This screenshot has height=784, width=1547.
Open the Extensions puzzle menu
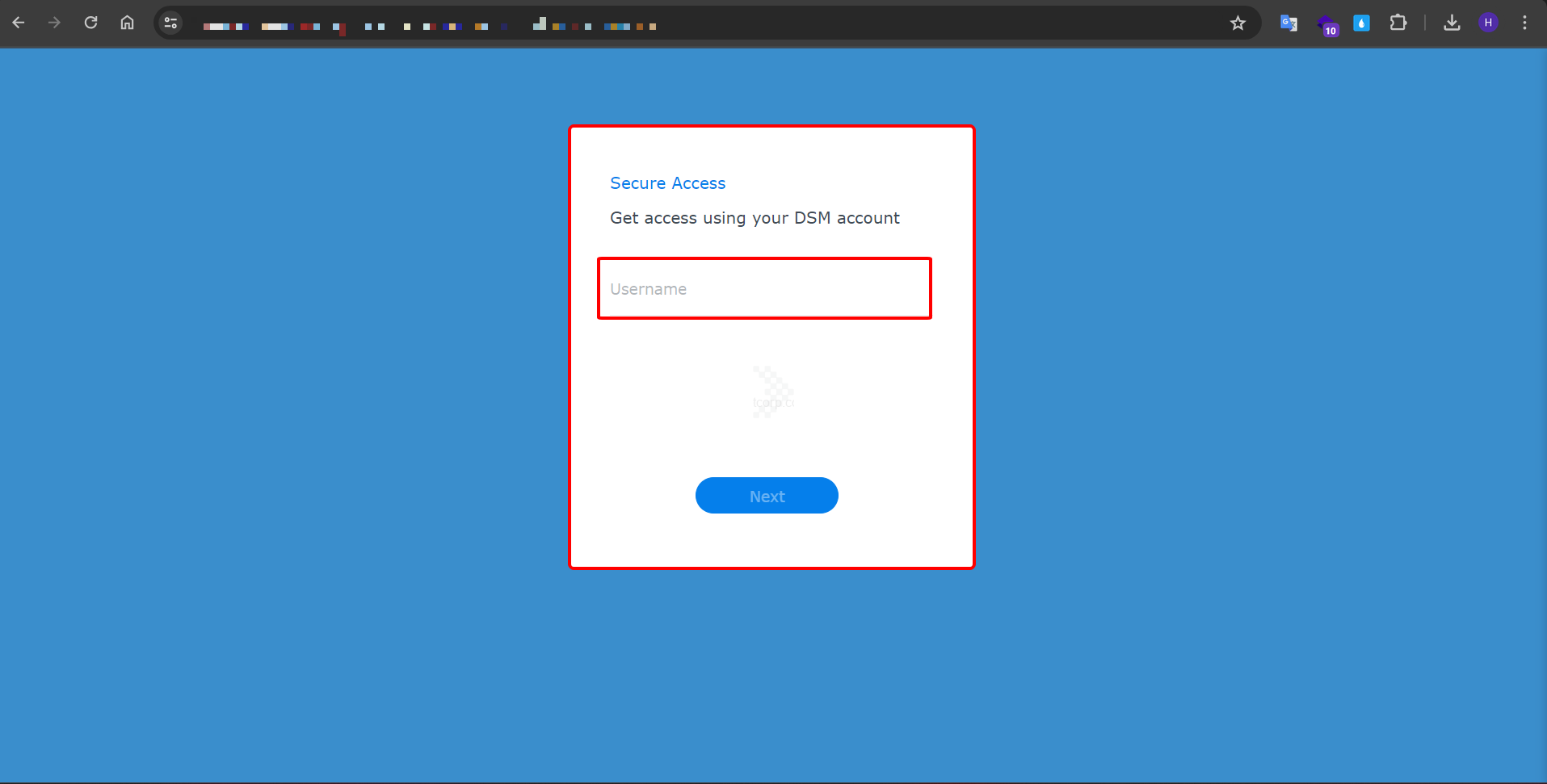point(1398,23)
